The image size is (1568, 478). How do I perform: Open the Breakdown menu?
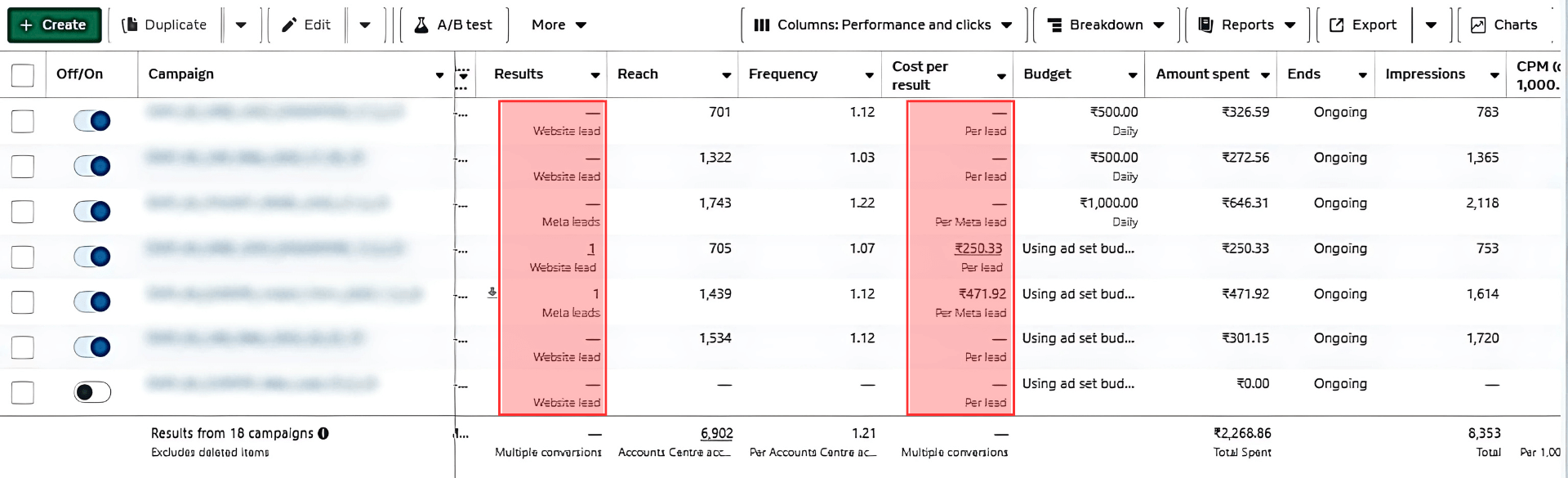coord(1106,25)
